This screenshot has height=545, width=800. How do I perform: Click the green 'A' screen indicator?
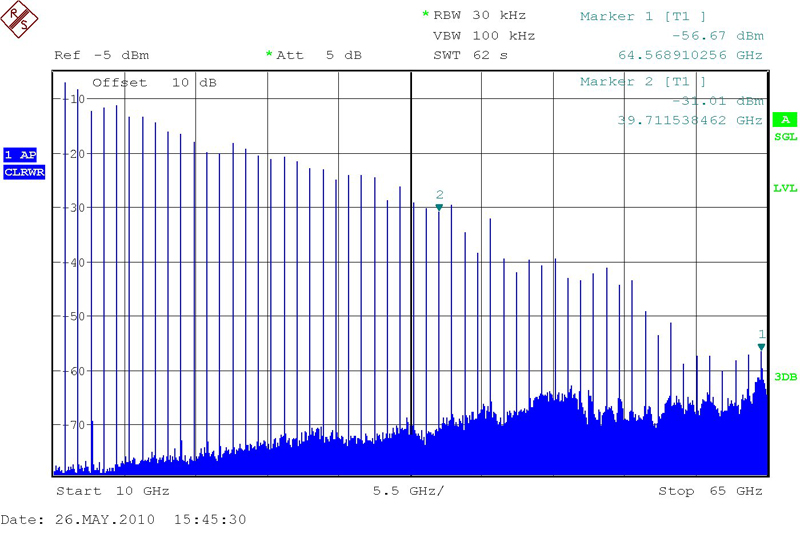(784, 119)
